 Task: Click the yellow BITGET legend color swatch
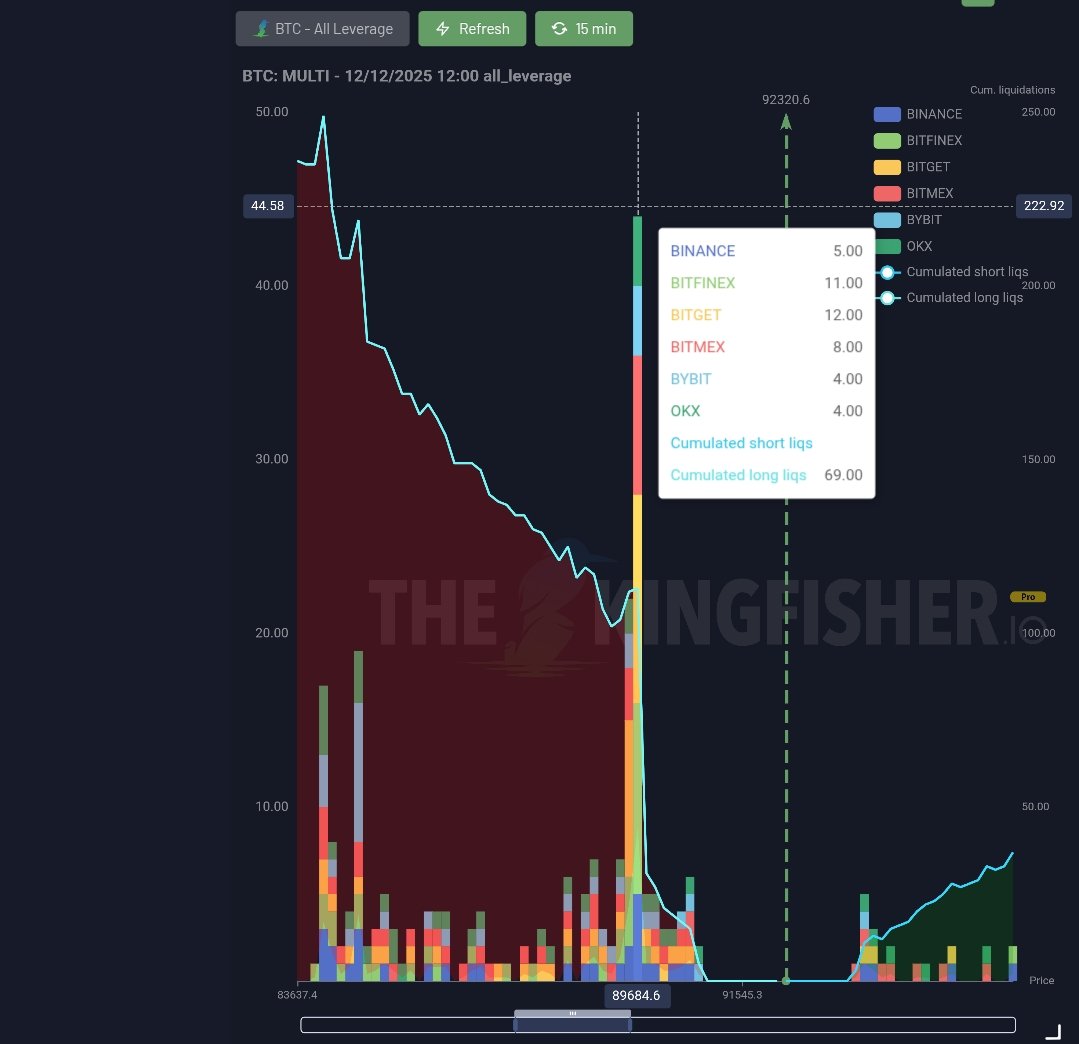tap(887, 167)
